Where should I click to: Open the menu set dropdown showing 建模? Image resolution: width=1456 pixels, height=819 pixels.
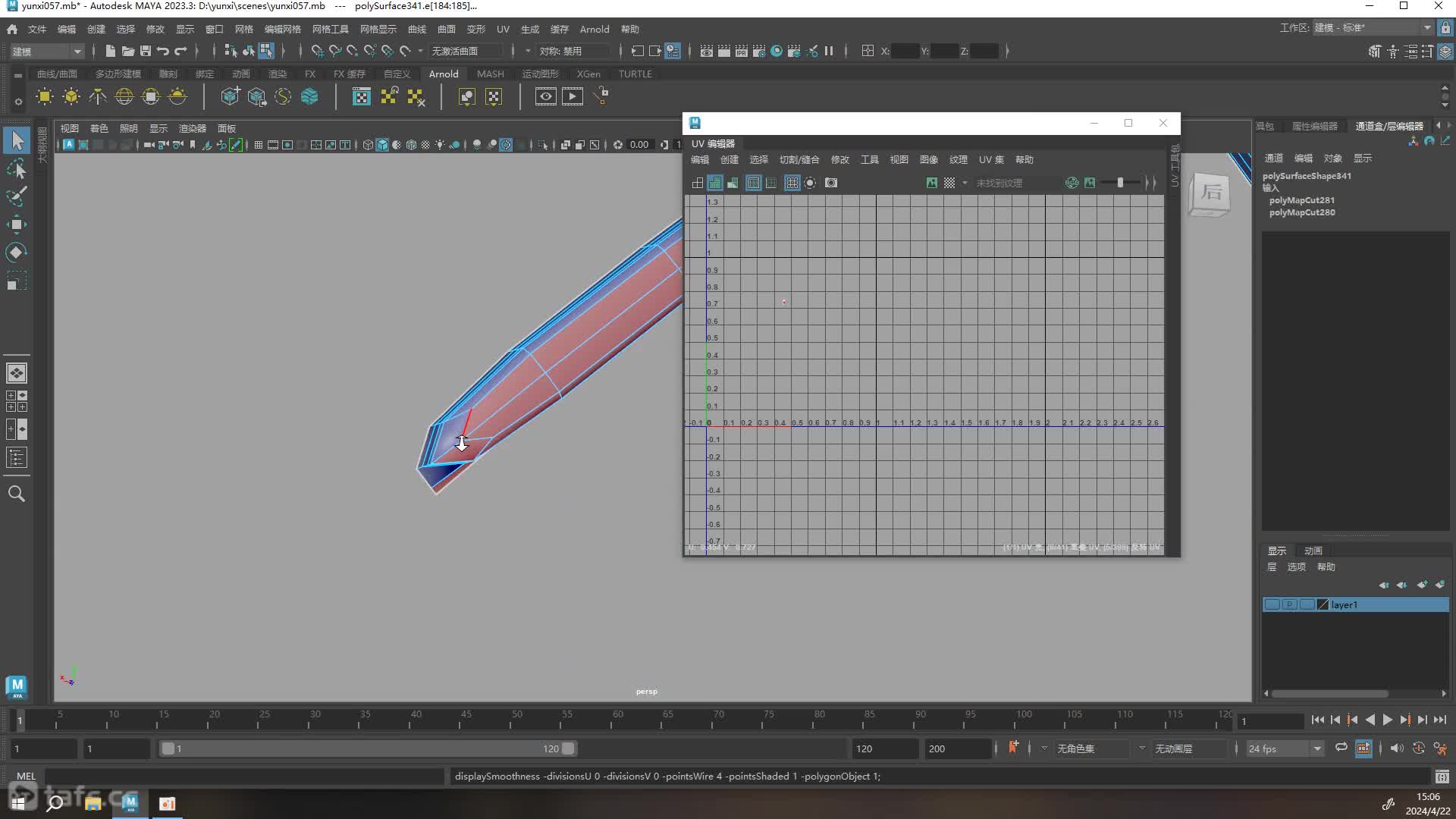(46, 51)
